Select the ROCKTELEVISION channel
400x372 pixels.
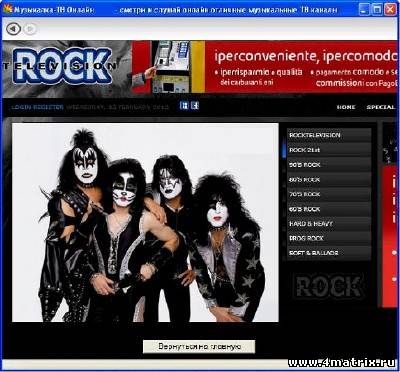click(329, 135)
